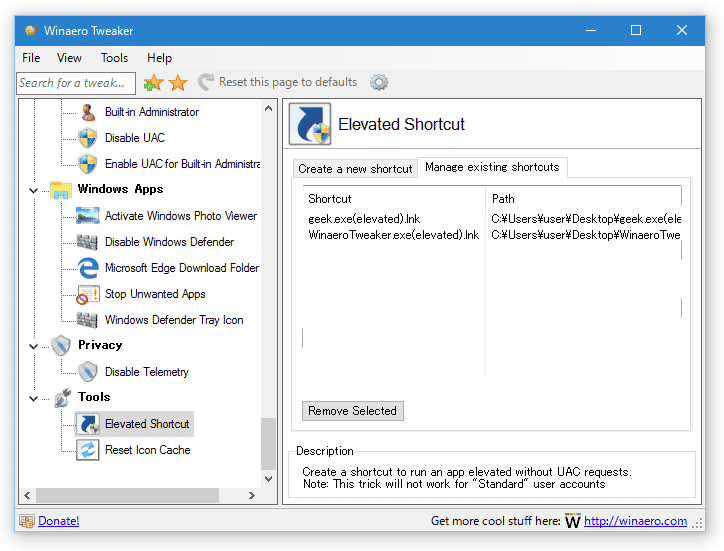Click the Windows Apps folder icon
Viewport: 724px width, 551px height.
pyautogui.click(x=60, y=190)
